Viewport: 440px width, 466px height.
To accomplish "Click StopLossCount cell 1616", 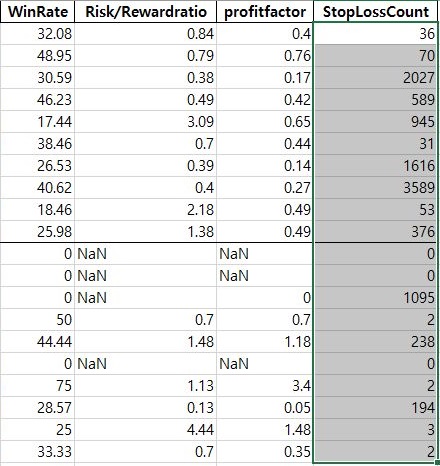I will pyautogui.click(x=375, y=166).
